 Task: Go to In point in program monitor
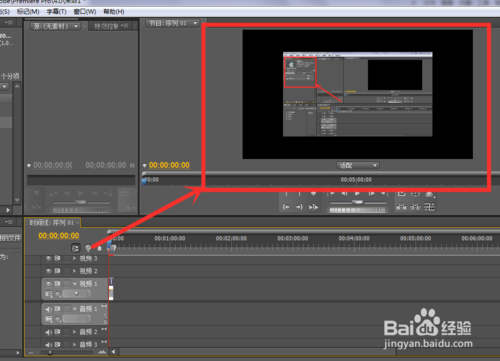(286, 207)
